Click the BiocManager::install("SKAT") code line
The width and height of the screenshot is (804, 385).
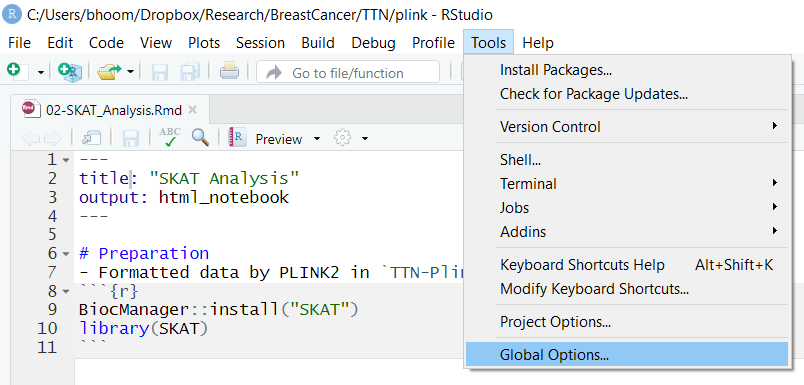coord(219,310)
